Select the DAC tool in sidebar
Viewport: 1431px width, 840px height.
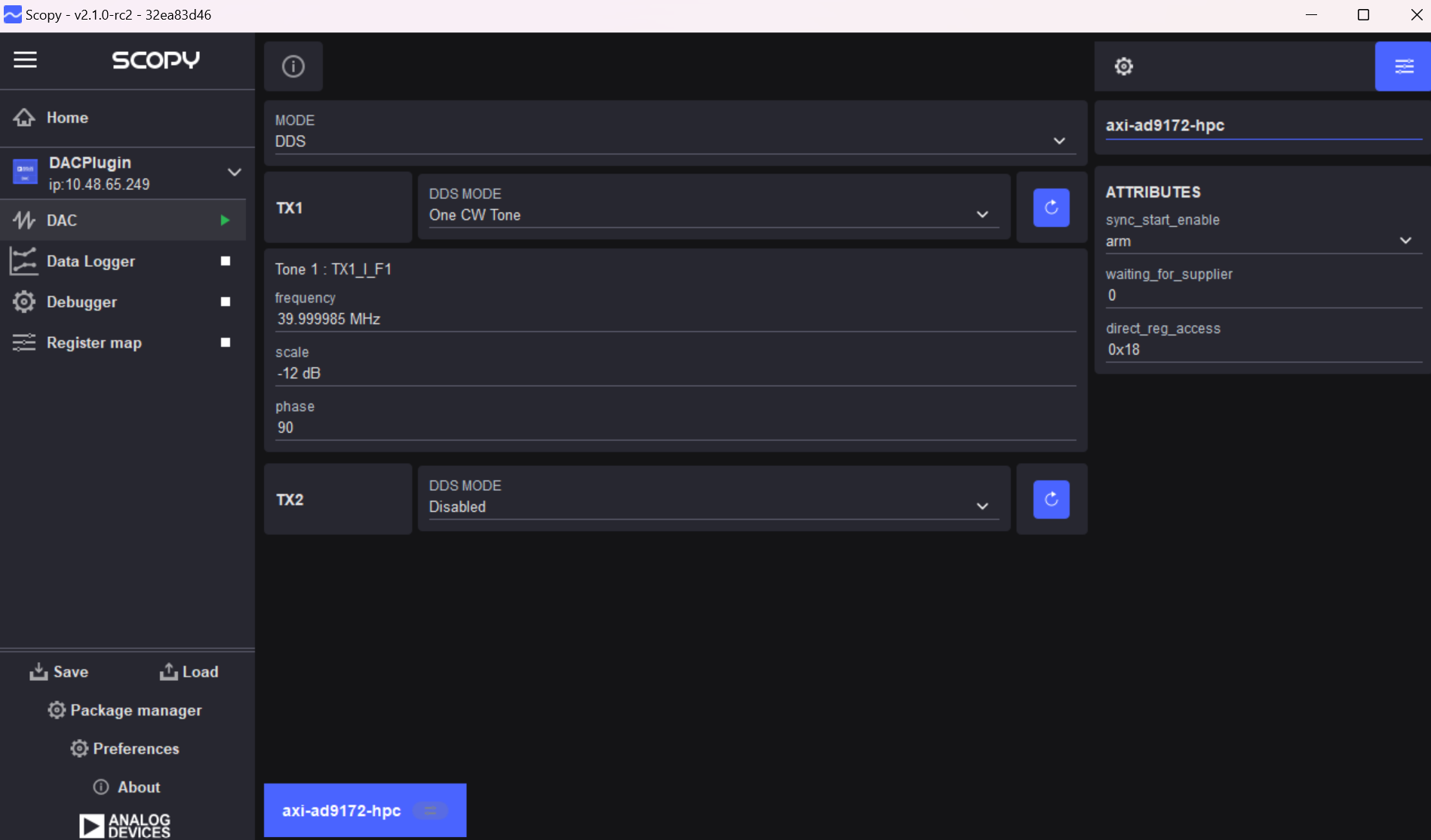pos(123,220)
